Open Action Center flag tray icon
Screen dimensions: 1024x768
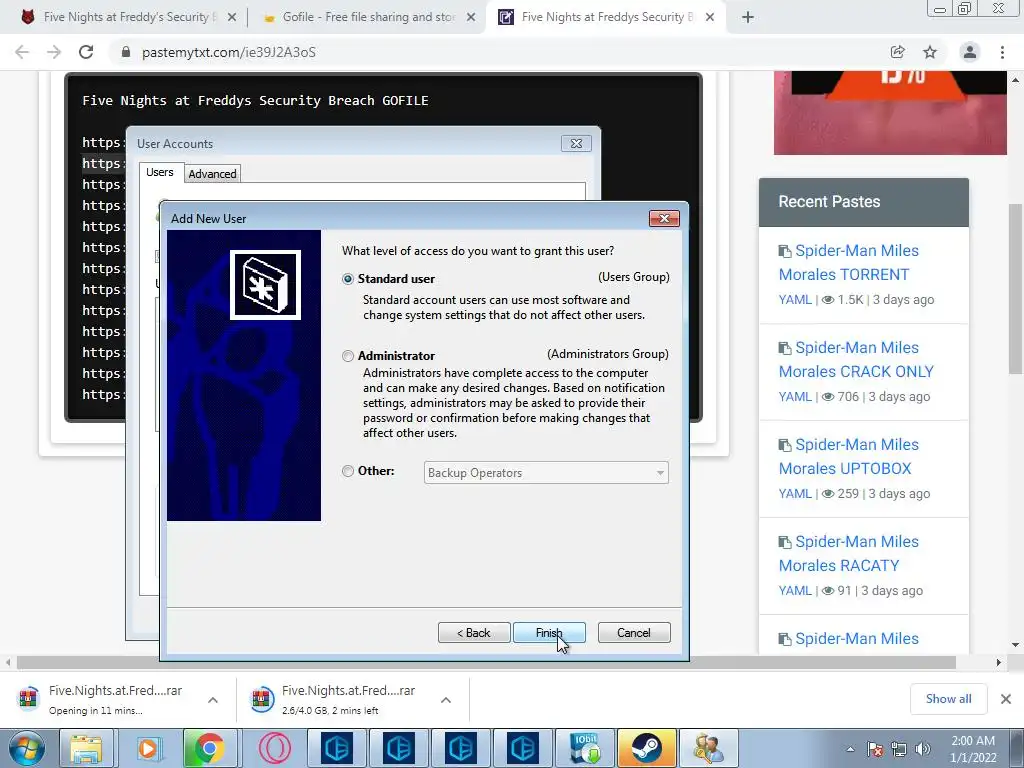pyautogui.click(x=875, y=749)
